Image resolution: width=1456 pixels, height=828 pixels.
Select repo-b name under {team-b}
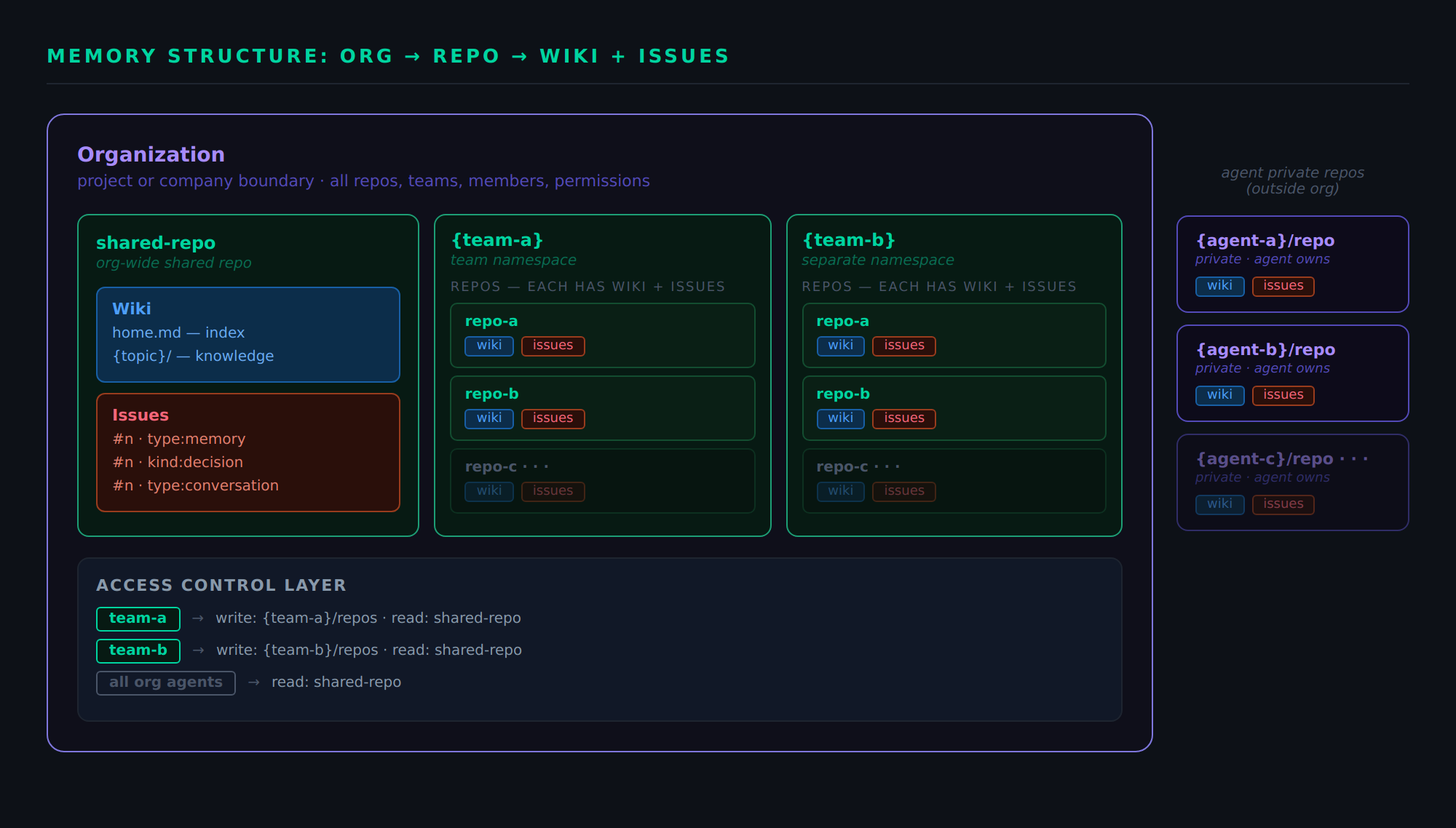pyautogui.click(x=843, y=394)
